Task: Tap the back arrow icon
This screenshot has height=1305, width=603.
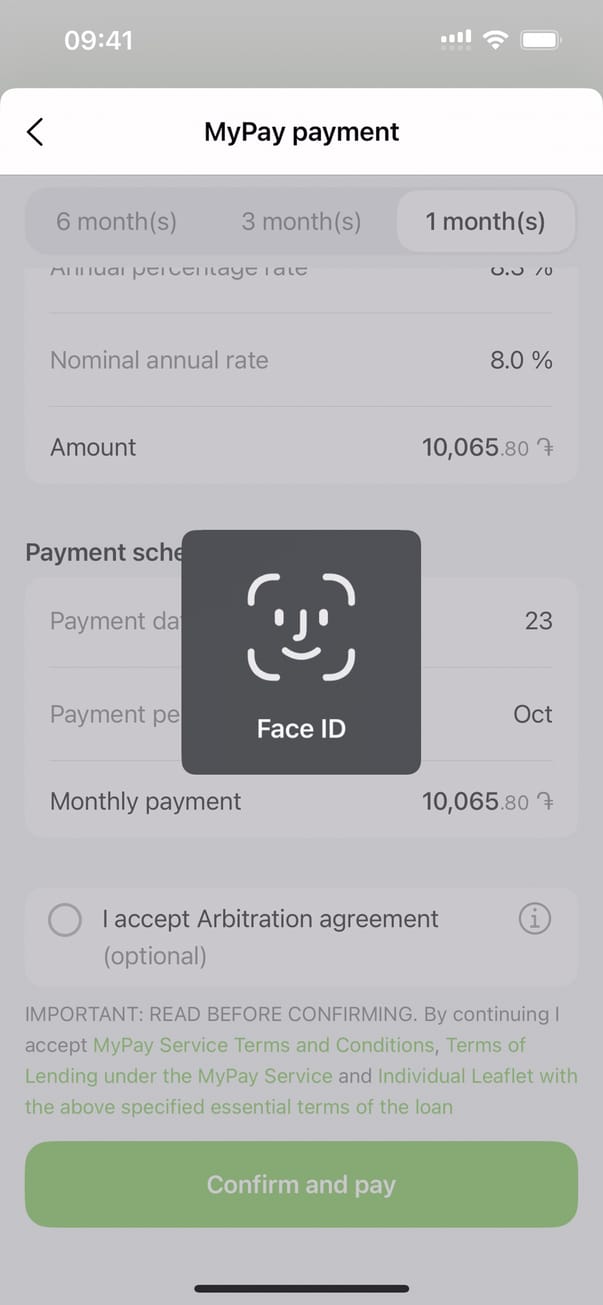Action: pos(35,132)
